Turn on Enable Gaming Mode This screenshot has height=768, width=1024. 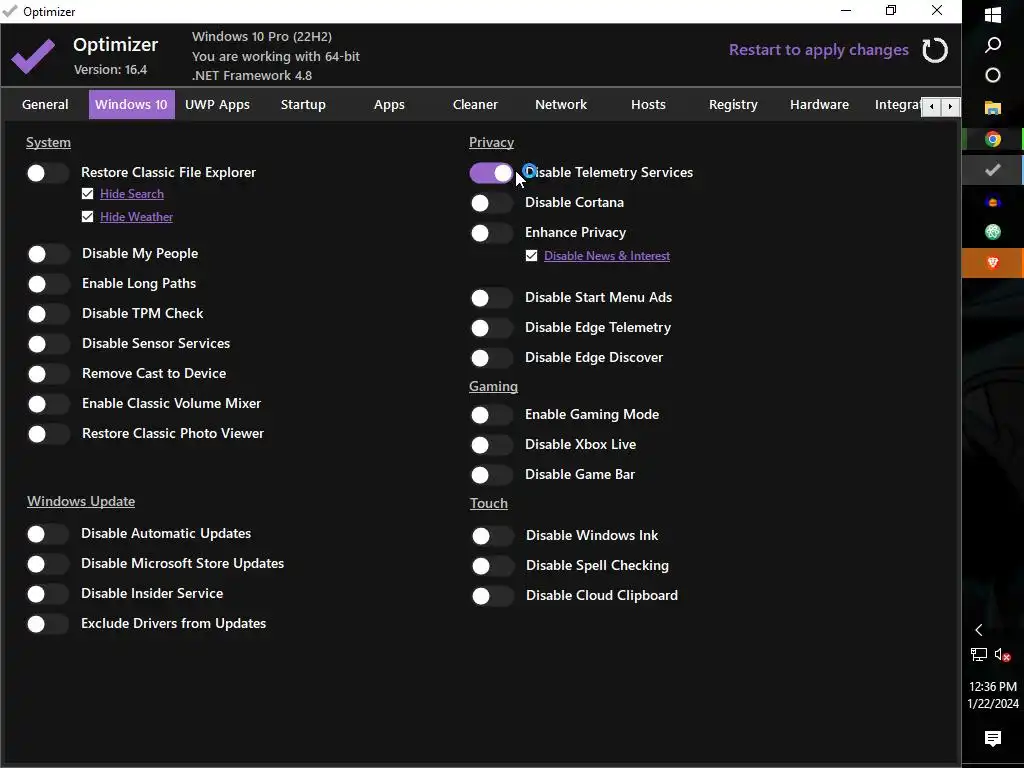pos(491,415)
